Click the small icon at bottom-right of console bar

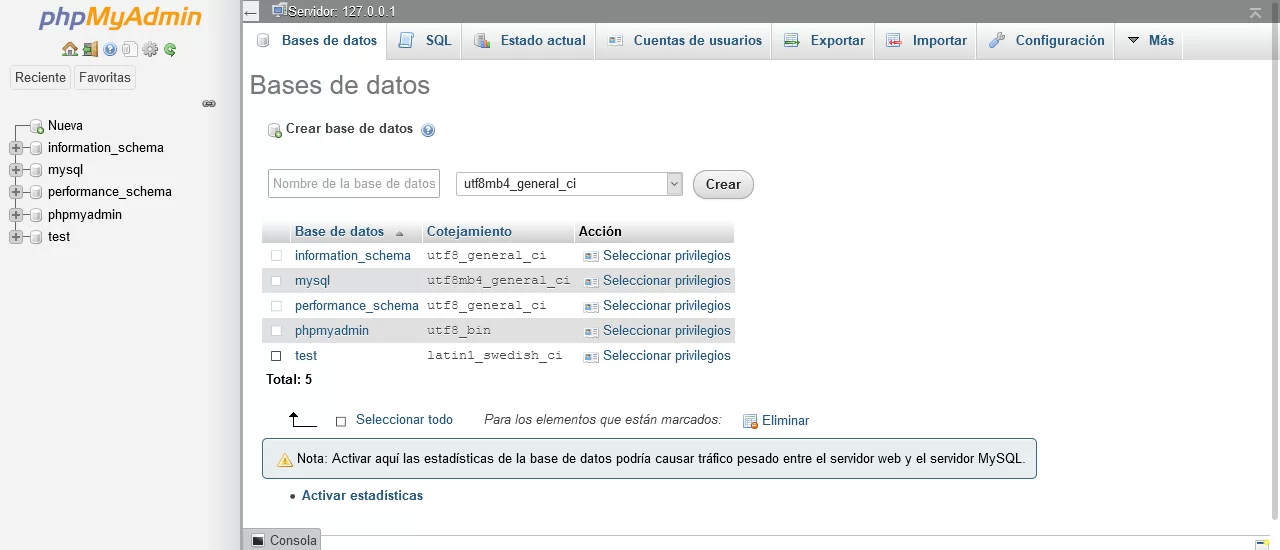pos(1261,544)
